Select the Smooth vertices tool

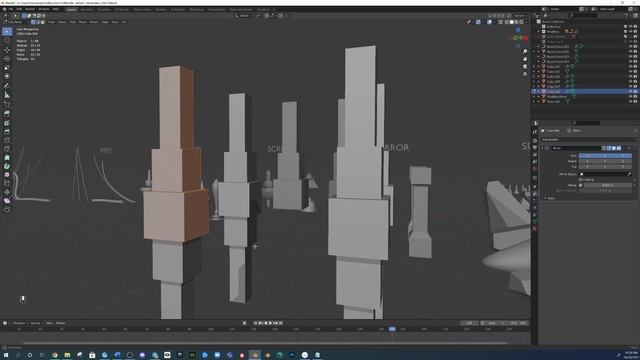(7, 175)
